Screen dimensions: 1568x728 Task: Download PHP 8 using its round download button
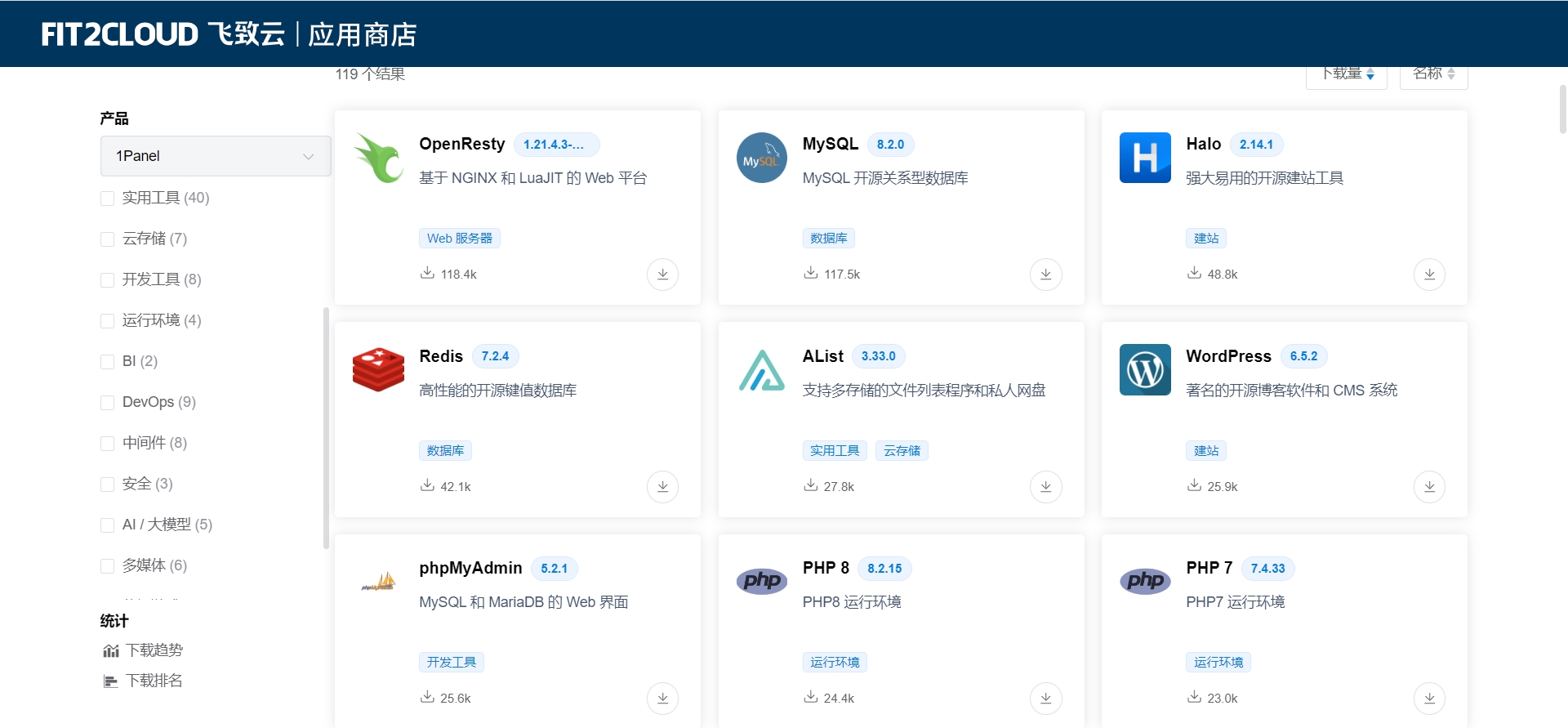pyautogui.click(x=1046, y=699)
